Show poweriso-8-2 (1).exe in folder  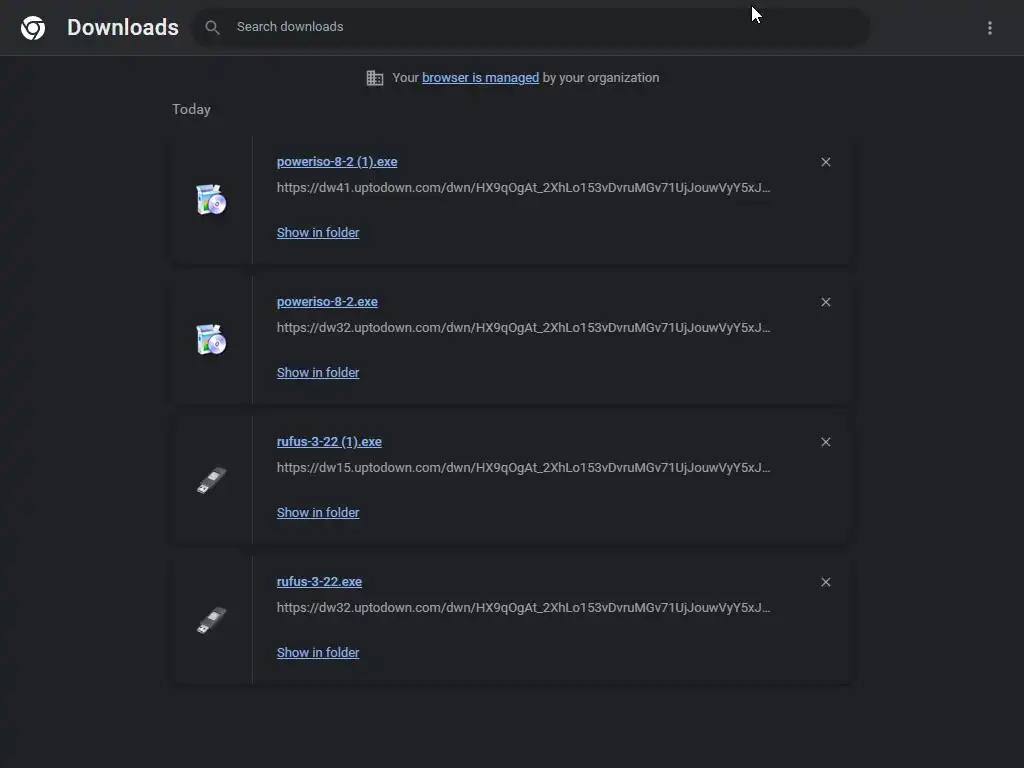[x=318, y=233]
